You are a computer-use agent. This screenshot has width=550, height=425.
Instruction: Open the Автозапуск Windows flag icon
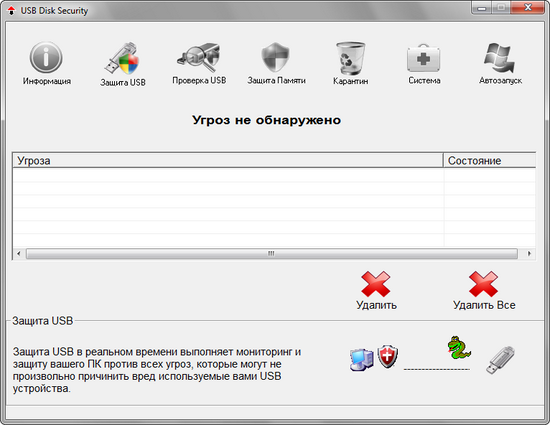pos(500,58)
